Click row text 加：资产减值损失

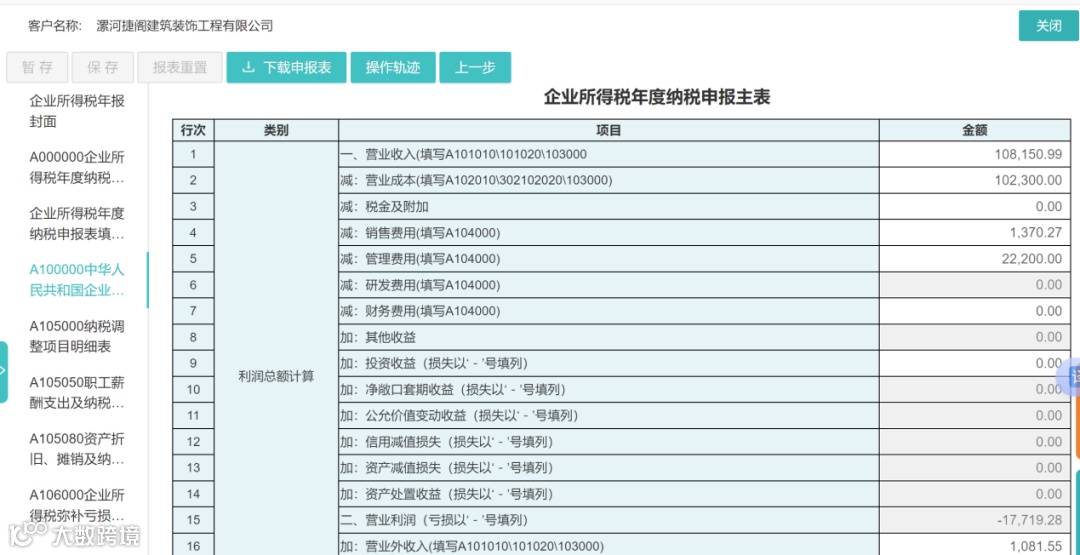tap(447, 468)
